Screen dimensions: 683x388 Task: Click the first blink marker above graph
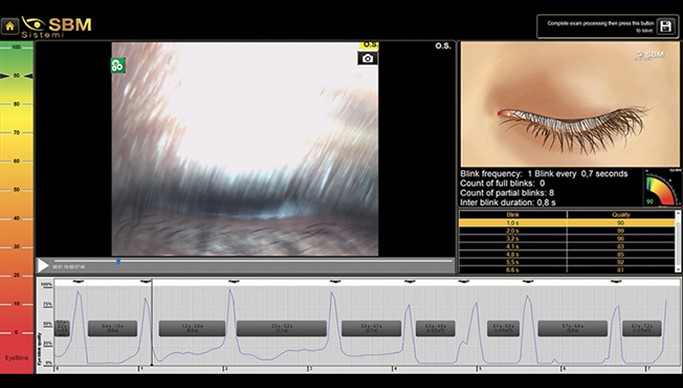point(78,282)
